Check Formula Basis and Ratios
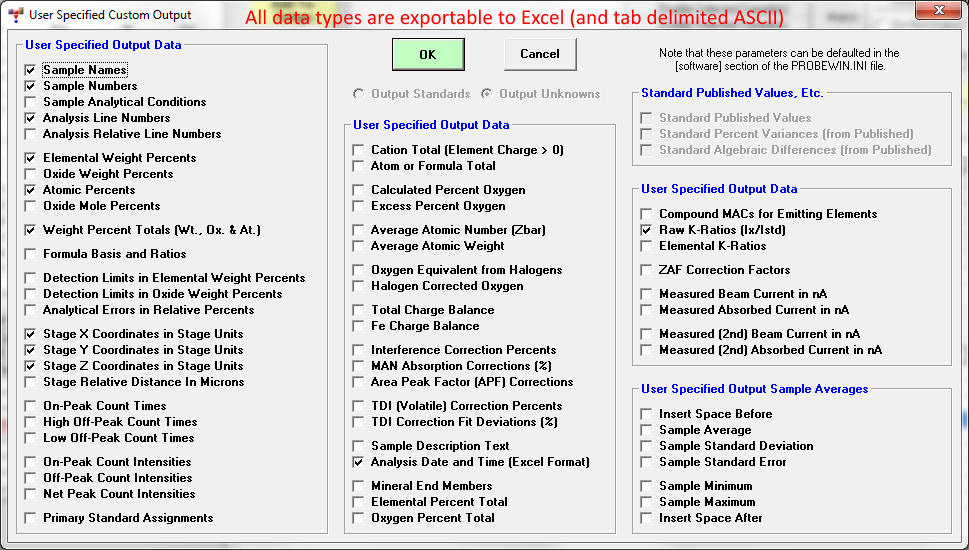 31,254
